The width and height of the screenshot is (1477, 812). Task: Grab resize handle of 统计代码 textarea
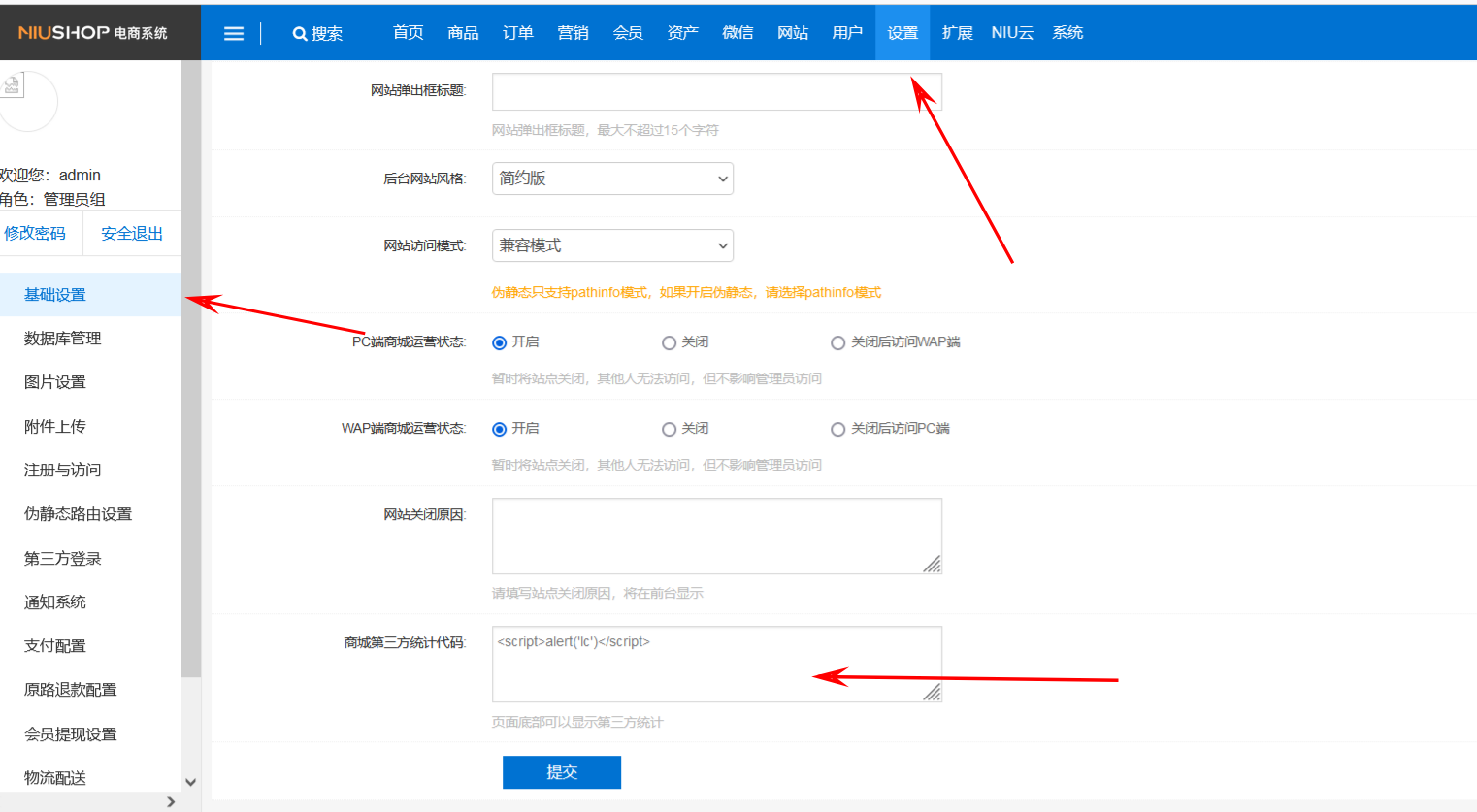pyautogui.click(x=932, y=692)
